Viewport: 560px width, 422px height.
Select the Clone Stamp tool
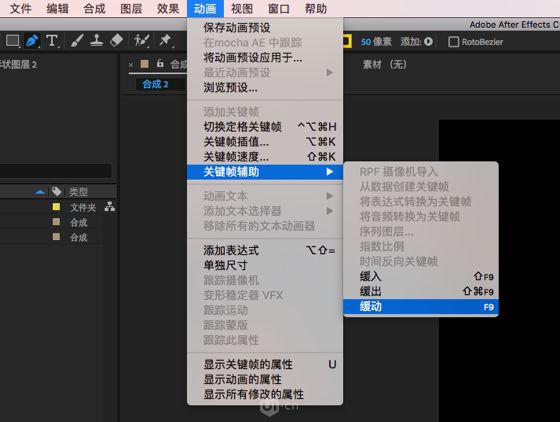coord(96,41)
